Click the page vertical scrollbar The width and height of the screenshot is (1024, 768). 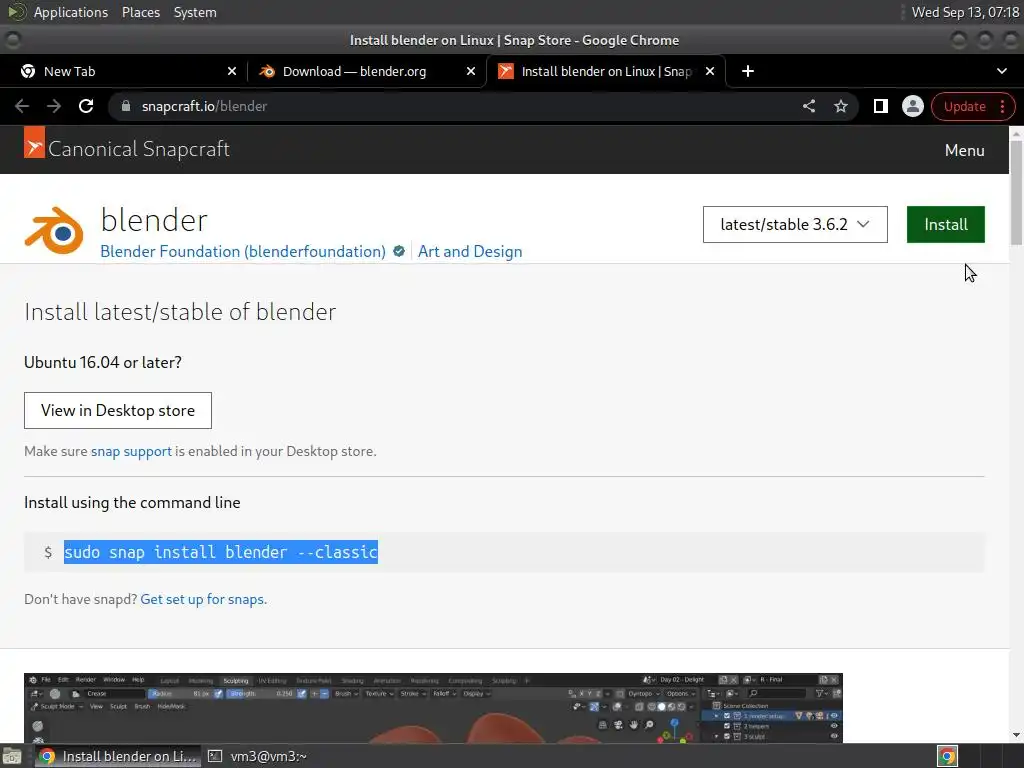[1016, 193]
